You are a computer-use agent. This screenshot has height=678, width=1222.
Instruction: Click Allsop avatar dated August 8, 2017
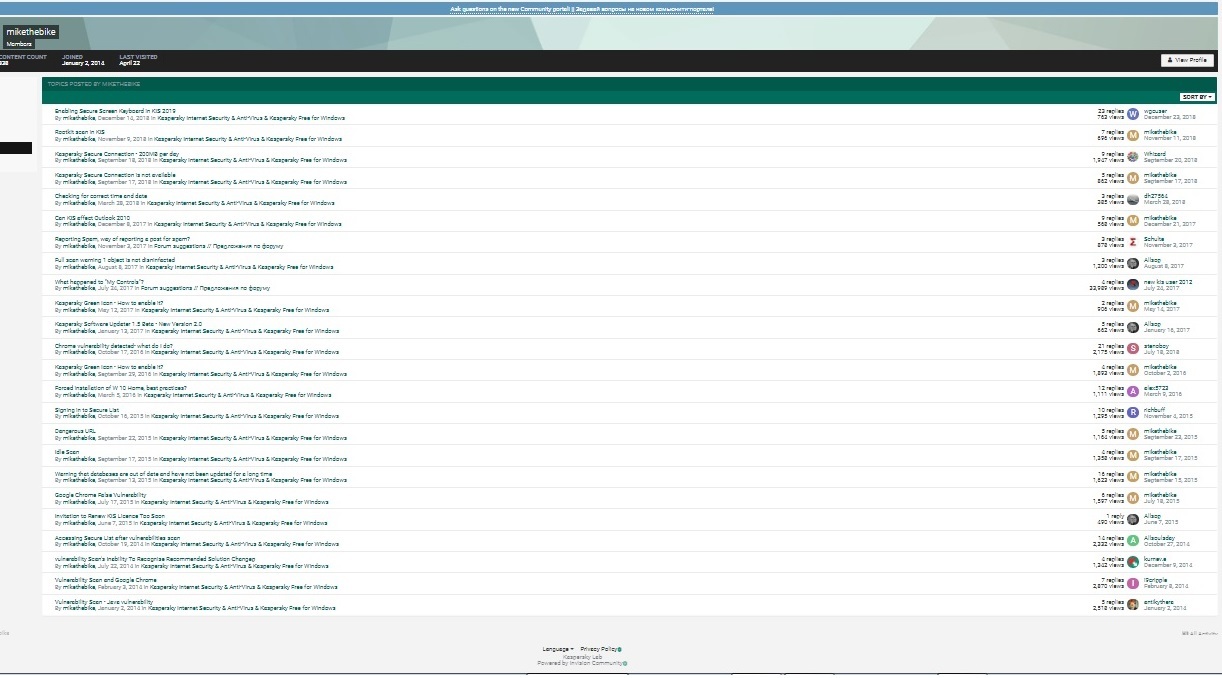click(1133, 263)
